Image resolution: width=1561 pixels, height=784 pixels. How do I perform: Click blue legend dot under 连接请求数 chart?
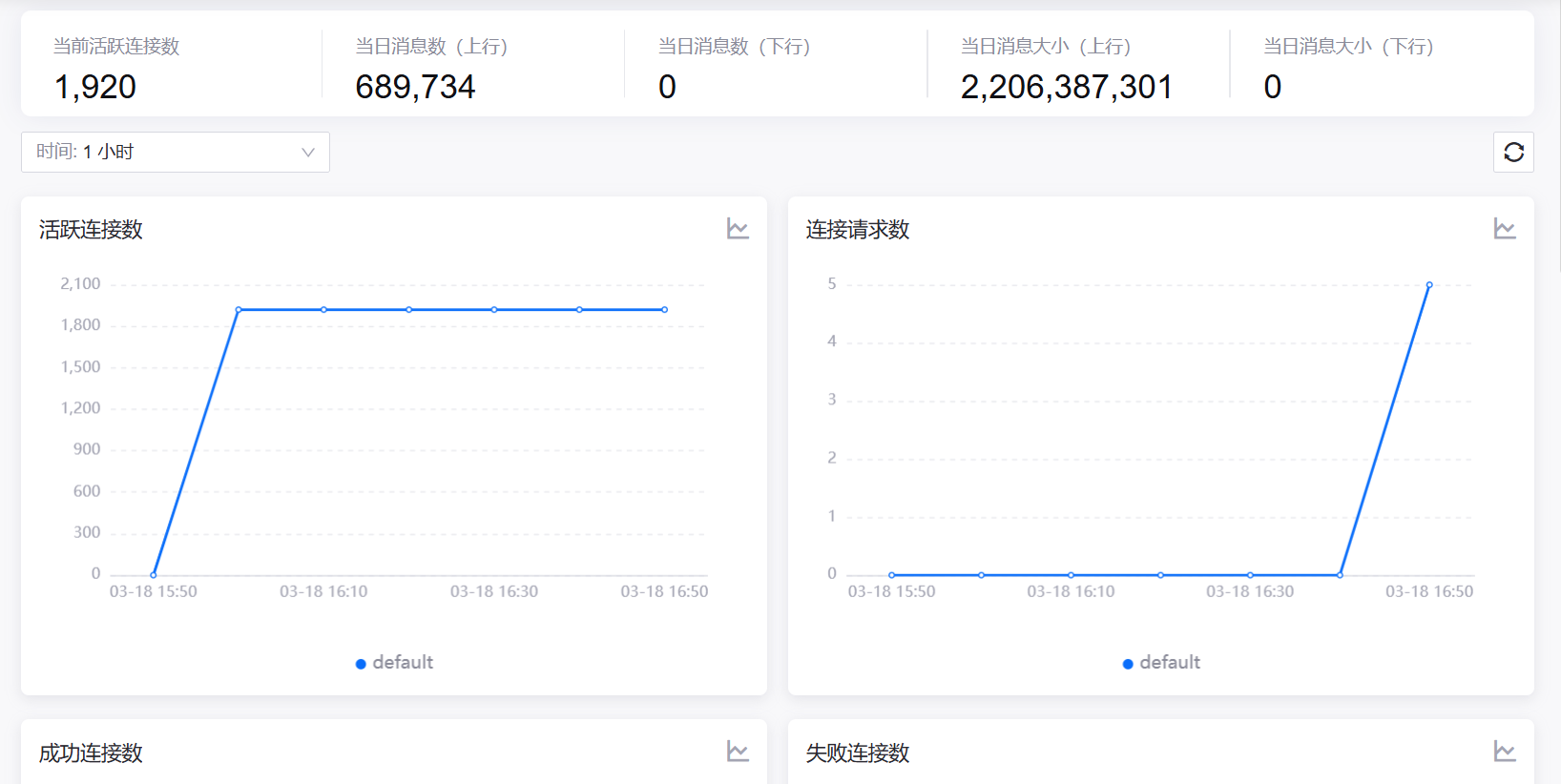(1128, 664)
